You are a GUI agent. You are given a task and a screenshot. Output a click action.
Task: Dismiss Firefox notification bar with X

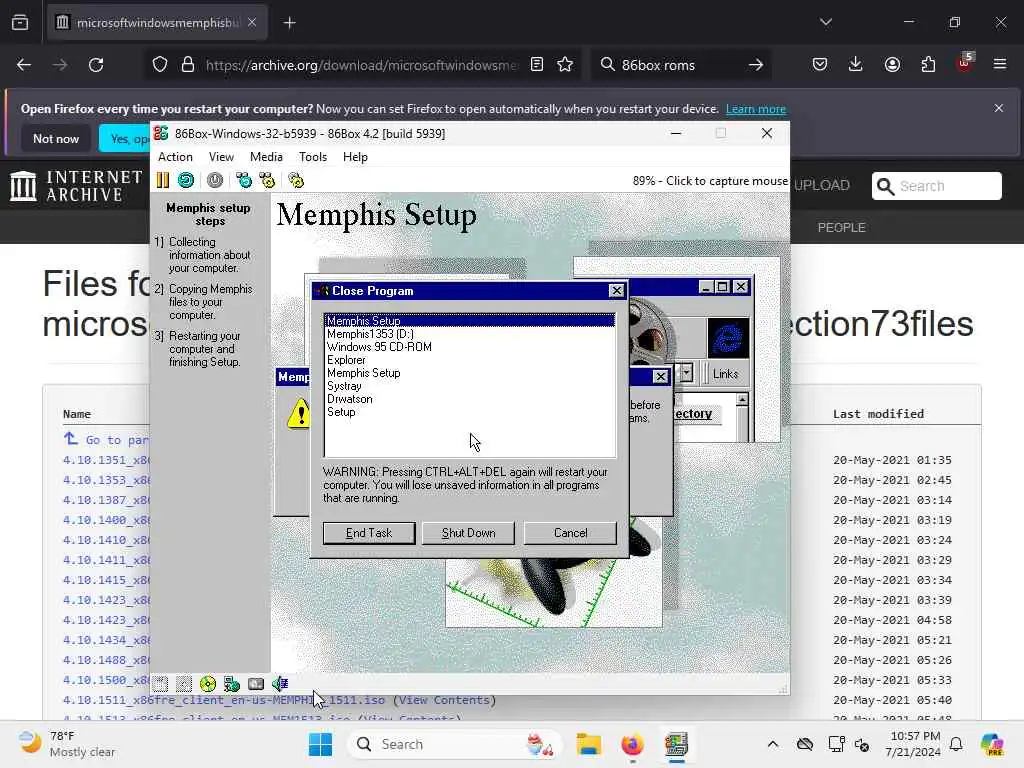(999, 108)
